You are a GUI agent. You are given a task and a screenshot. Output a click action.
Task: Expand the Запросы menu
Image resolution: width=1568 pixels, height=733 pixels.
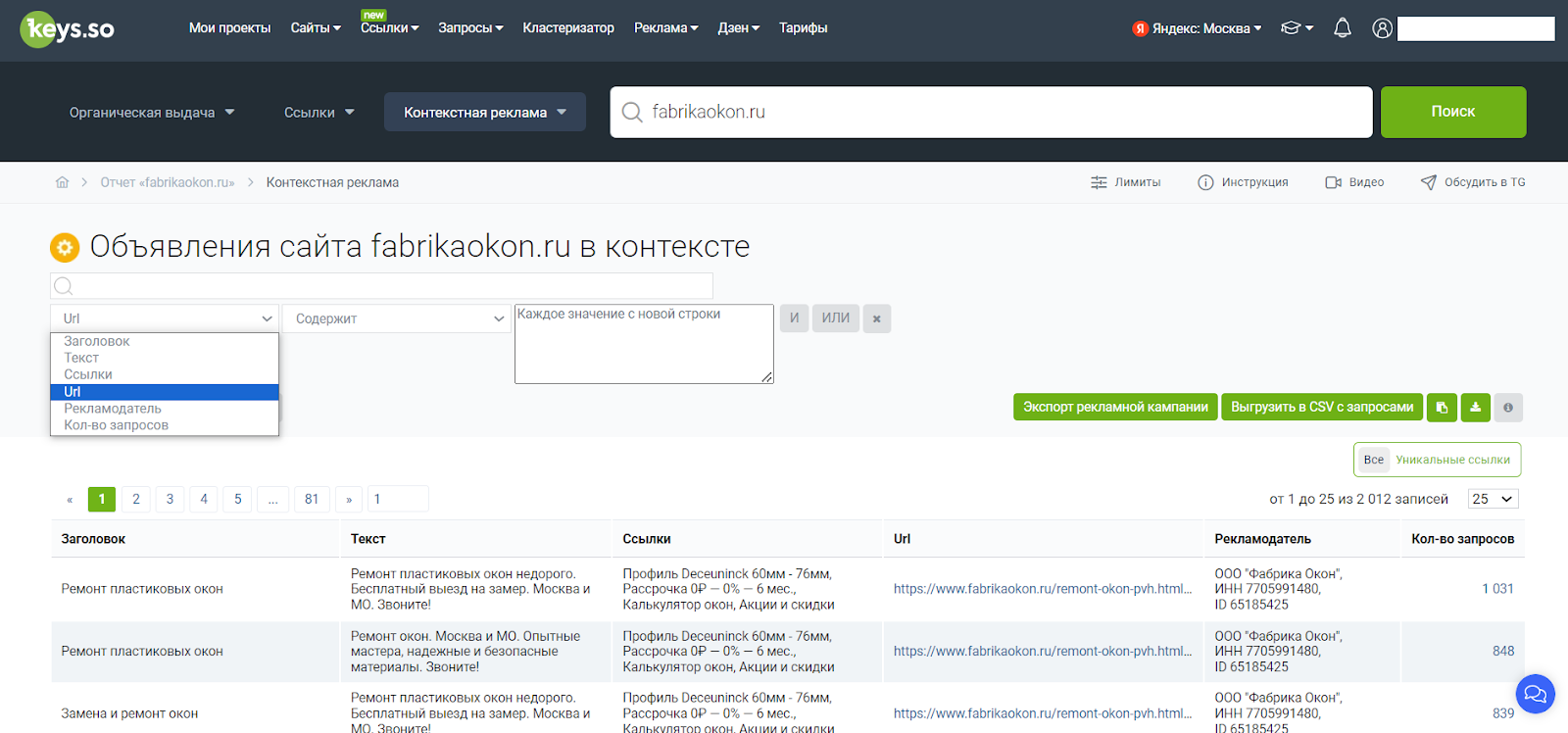click(x=470, y=28)
